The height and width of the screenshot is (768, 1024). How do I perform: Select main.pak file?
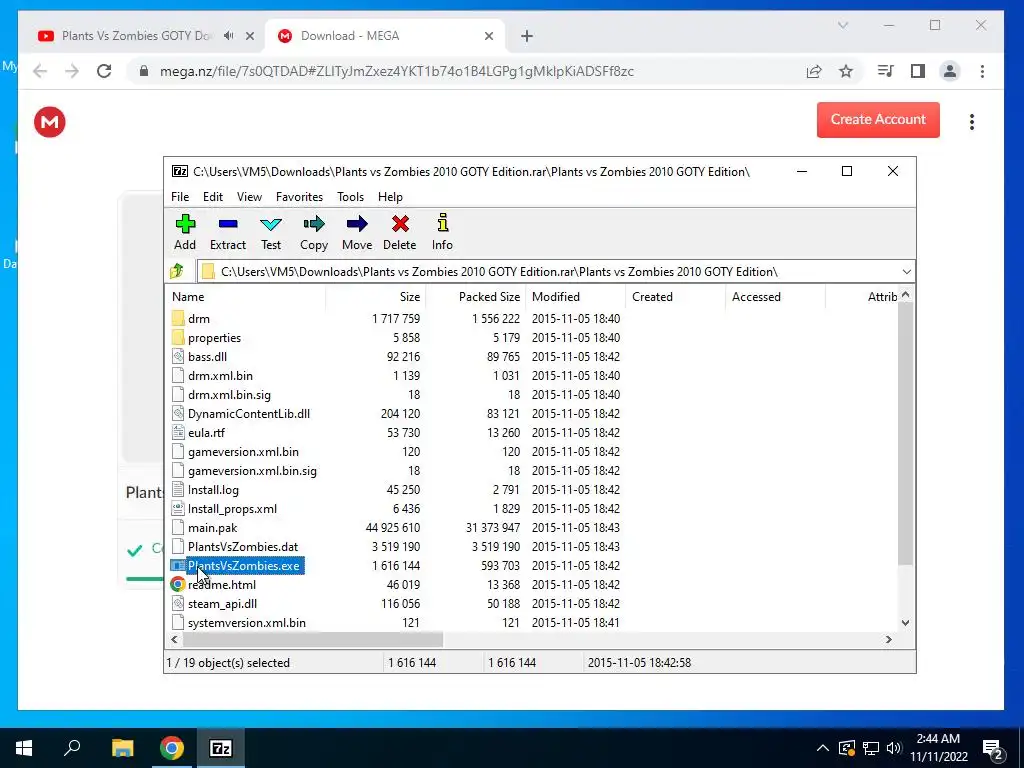tap(212, 528)
